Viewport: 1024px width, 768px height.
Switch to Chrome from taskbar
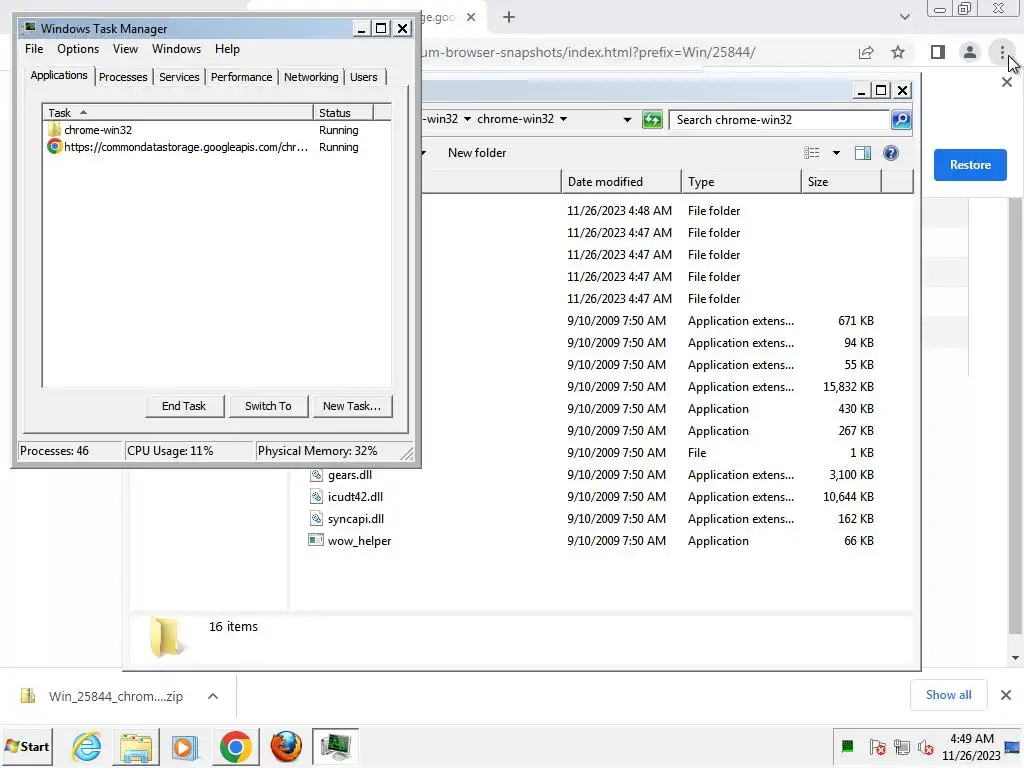point(235,746)
